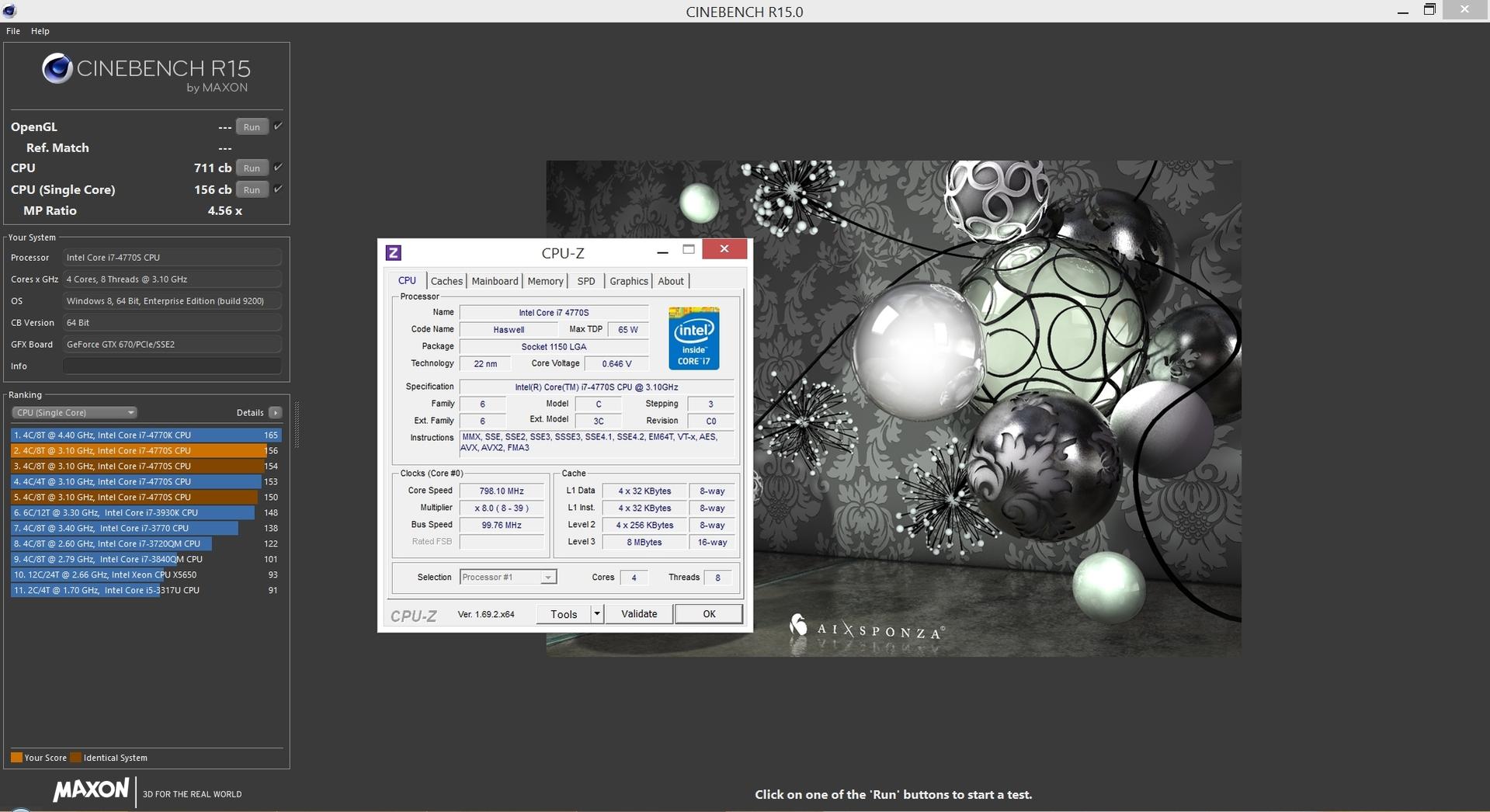Click the Core Voltage value 0.646 V
The height and width of the screenshot is (812, 1490).
pyautogui.click(x=616, y=363)
